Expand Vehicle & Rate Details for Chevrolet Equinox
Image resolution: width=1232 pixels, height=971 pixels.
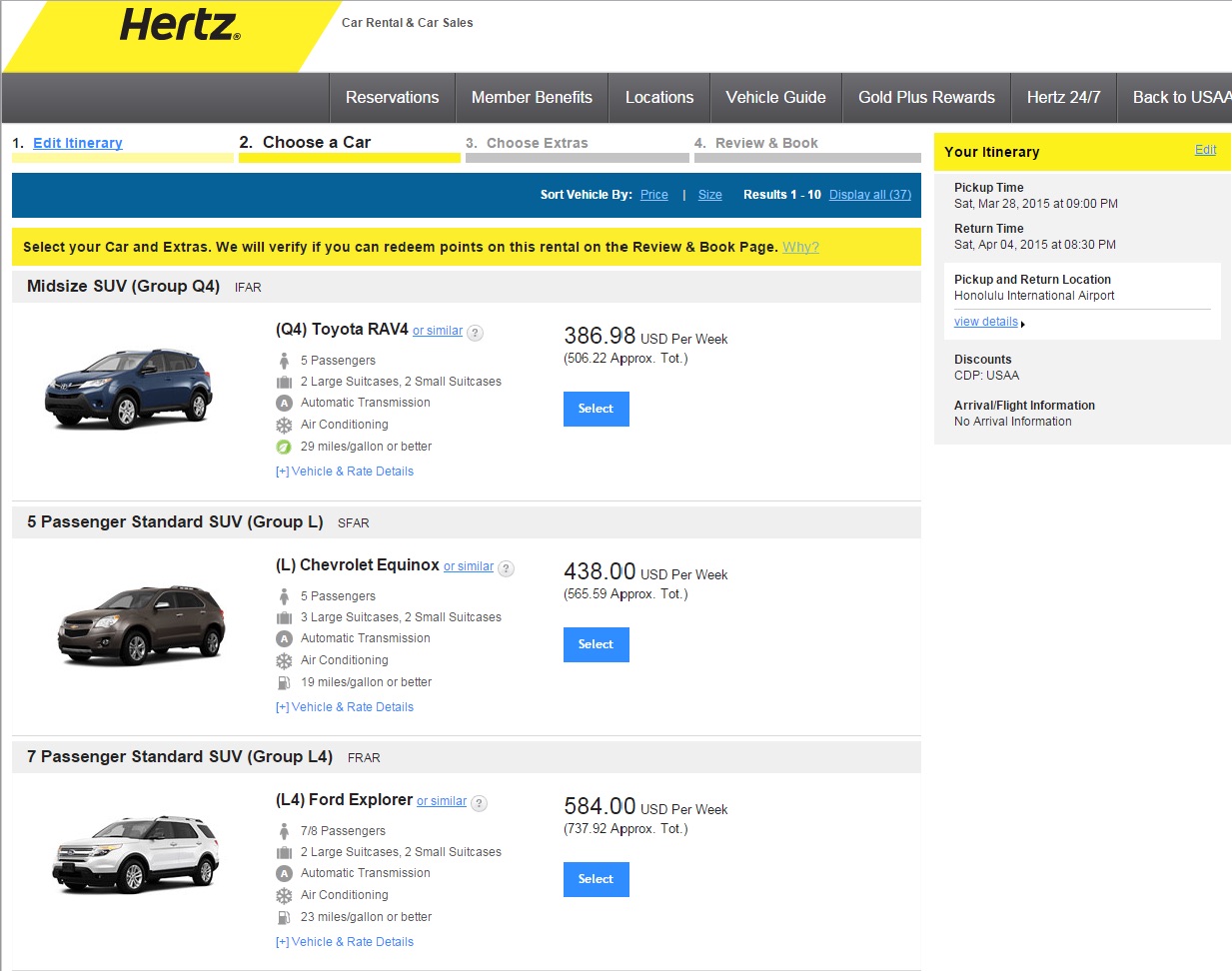coord(345,707)
